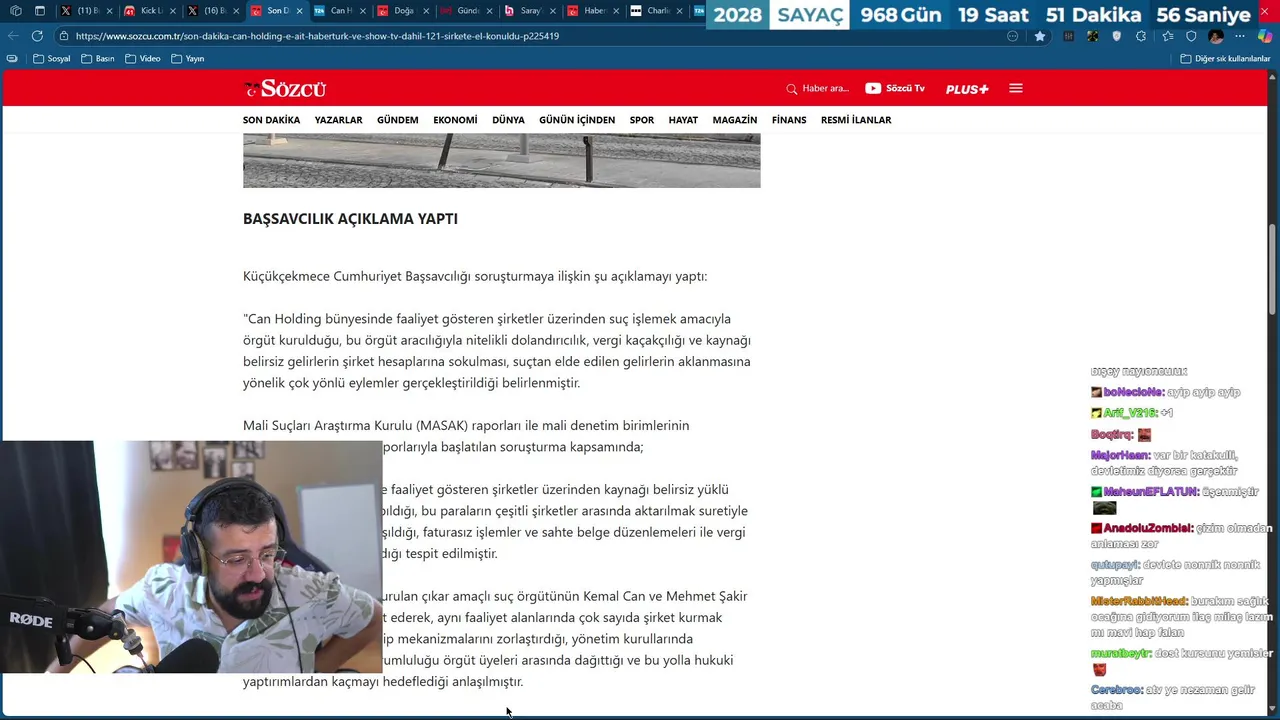Open the extensions puzzle icon
The width and height of the screenshot is (1280, 720).
tap(1141, 36)
